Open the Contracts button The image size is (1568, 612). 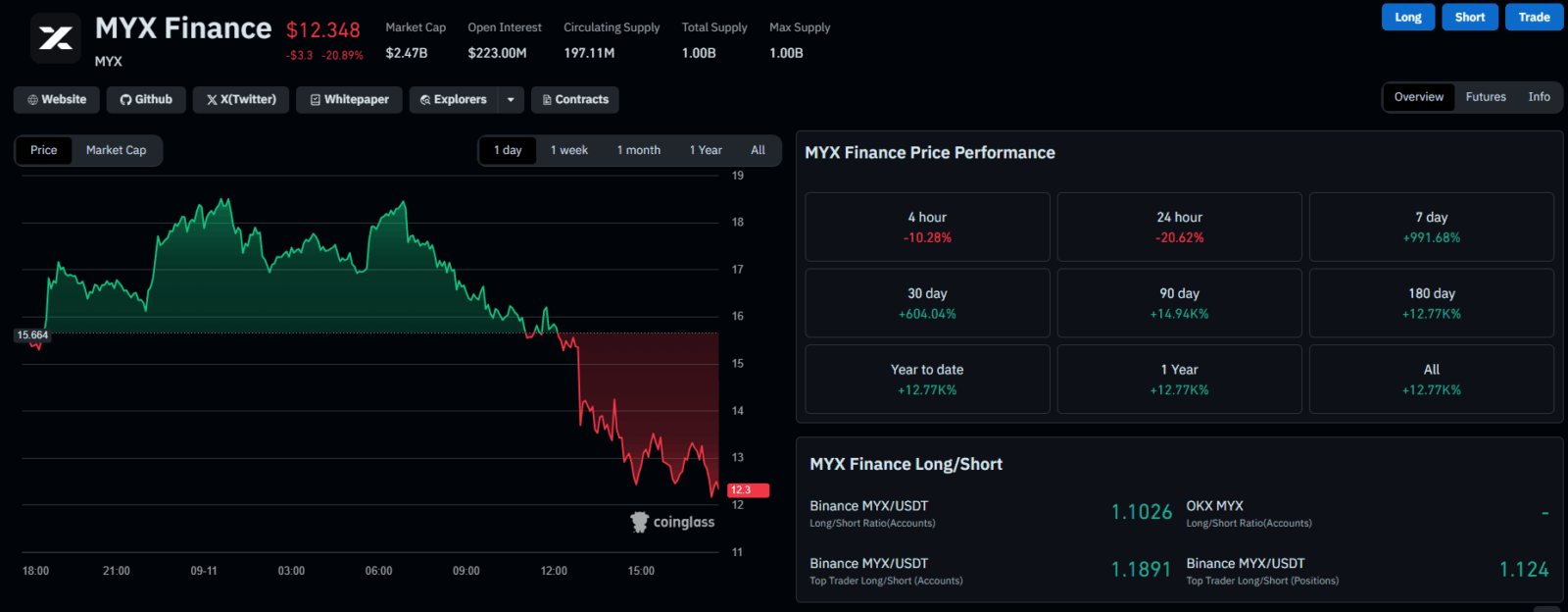click(575, 100)
